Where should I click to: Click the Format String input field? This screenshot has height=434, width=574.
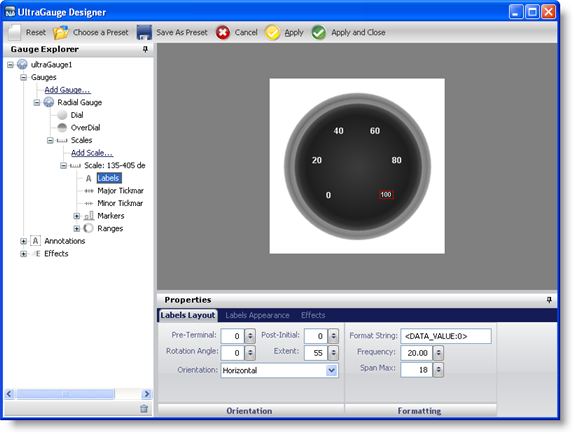(x=446, y=336)
